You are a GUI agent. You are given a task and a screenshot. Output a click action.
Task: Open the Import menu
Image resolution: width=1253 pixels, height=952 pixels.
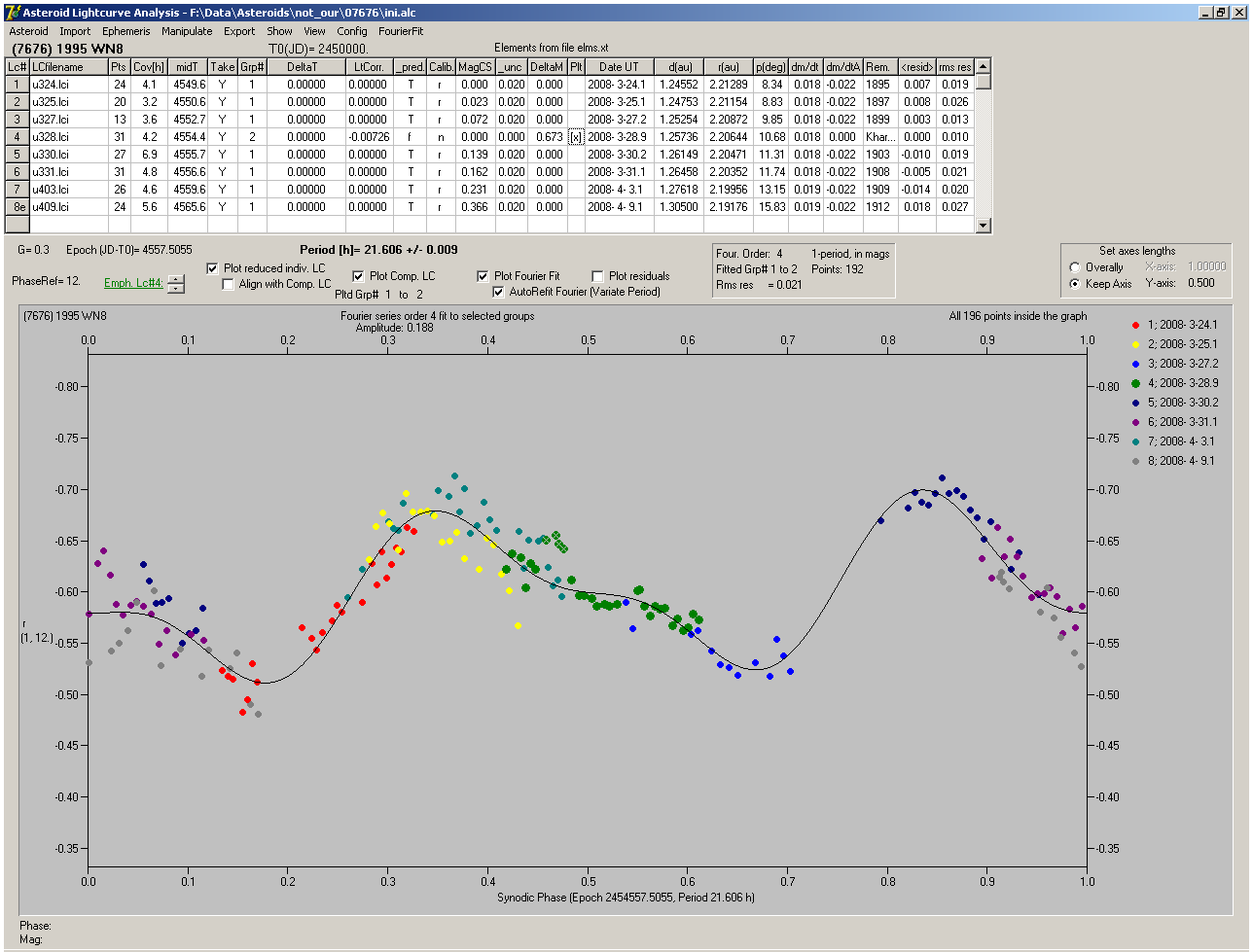point(75,31)
